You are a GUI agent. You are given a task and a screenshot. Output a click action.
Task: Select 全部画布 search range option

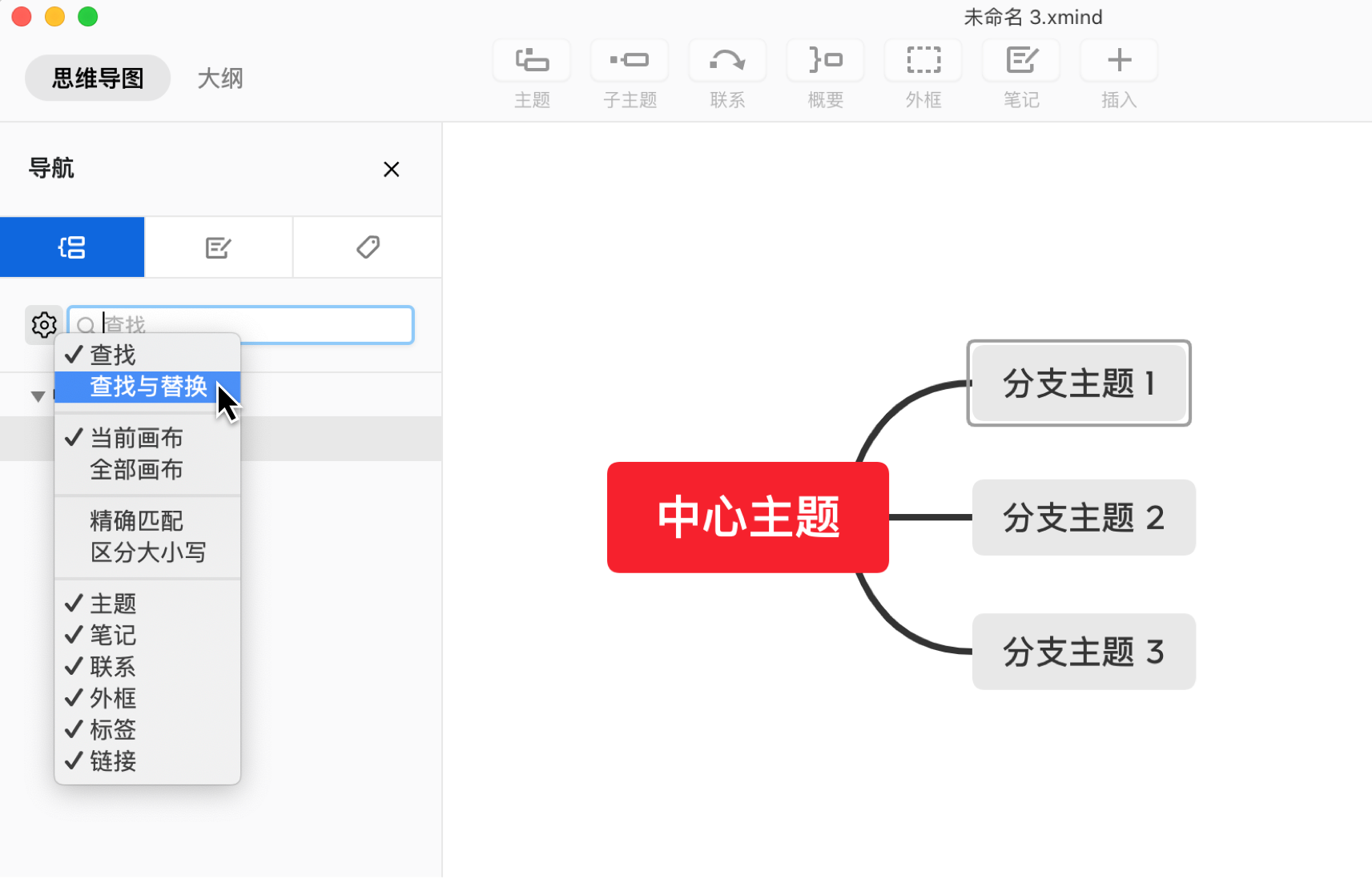point(137,469)
